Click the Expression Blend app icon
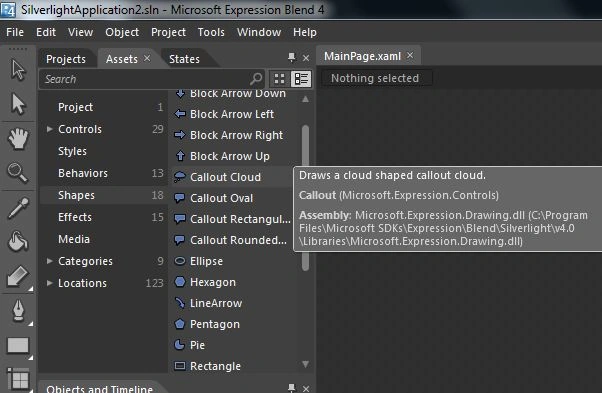The height and width of the screenshot is (393, 602). (8, 10)
